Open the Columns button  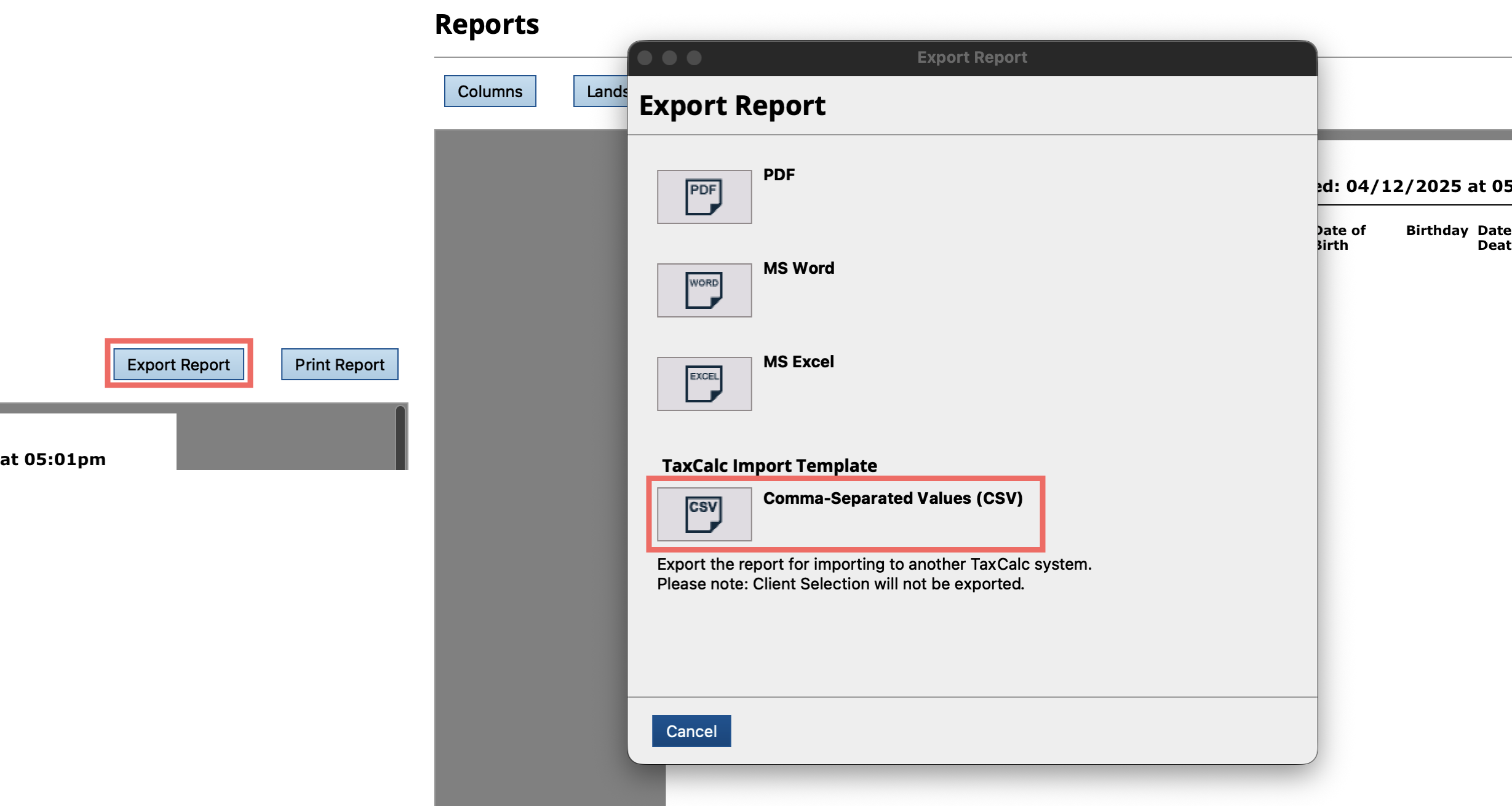[490, 91]
